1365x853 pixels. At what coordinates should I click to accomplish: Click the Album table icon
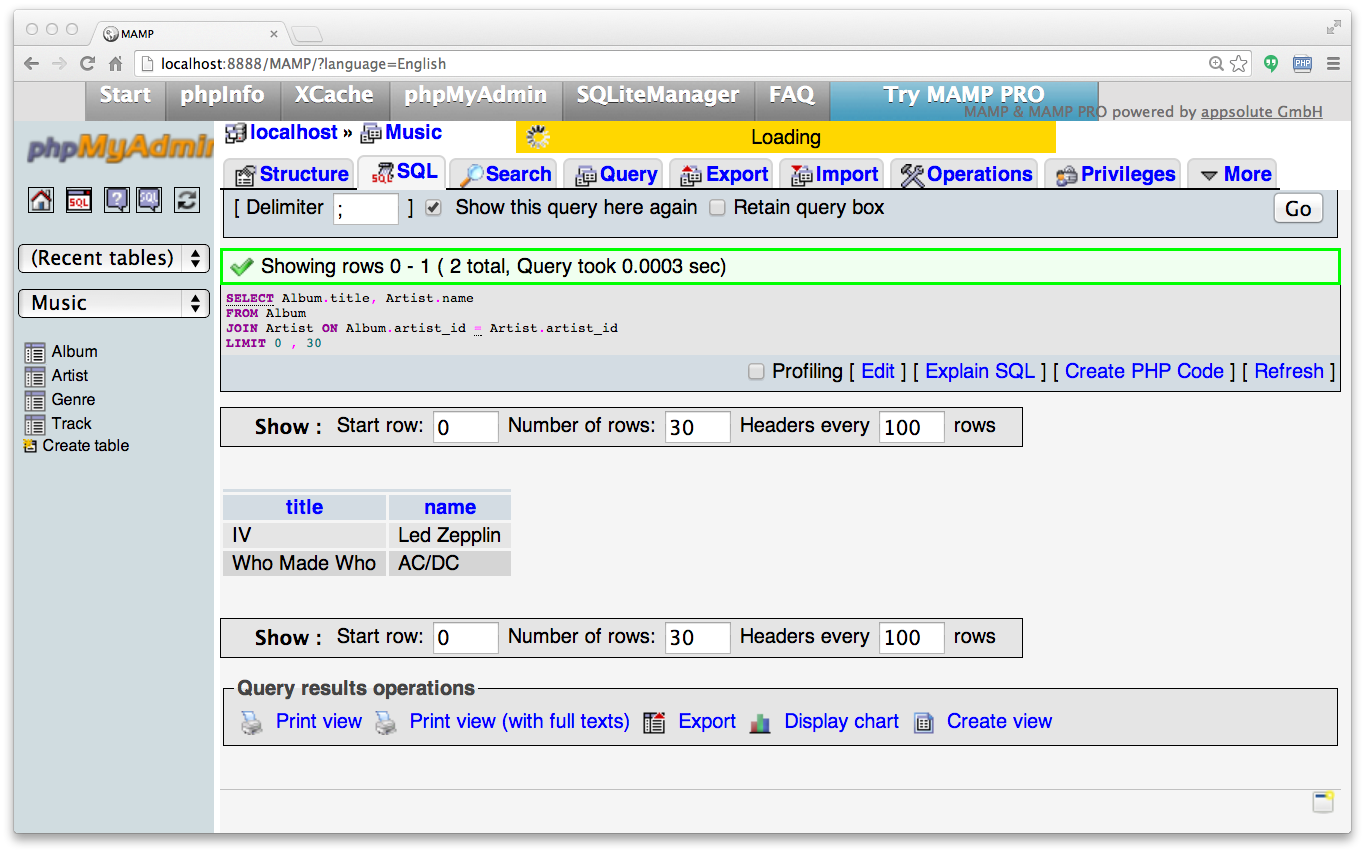click(35, 353)
